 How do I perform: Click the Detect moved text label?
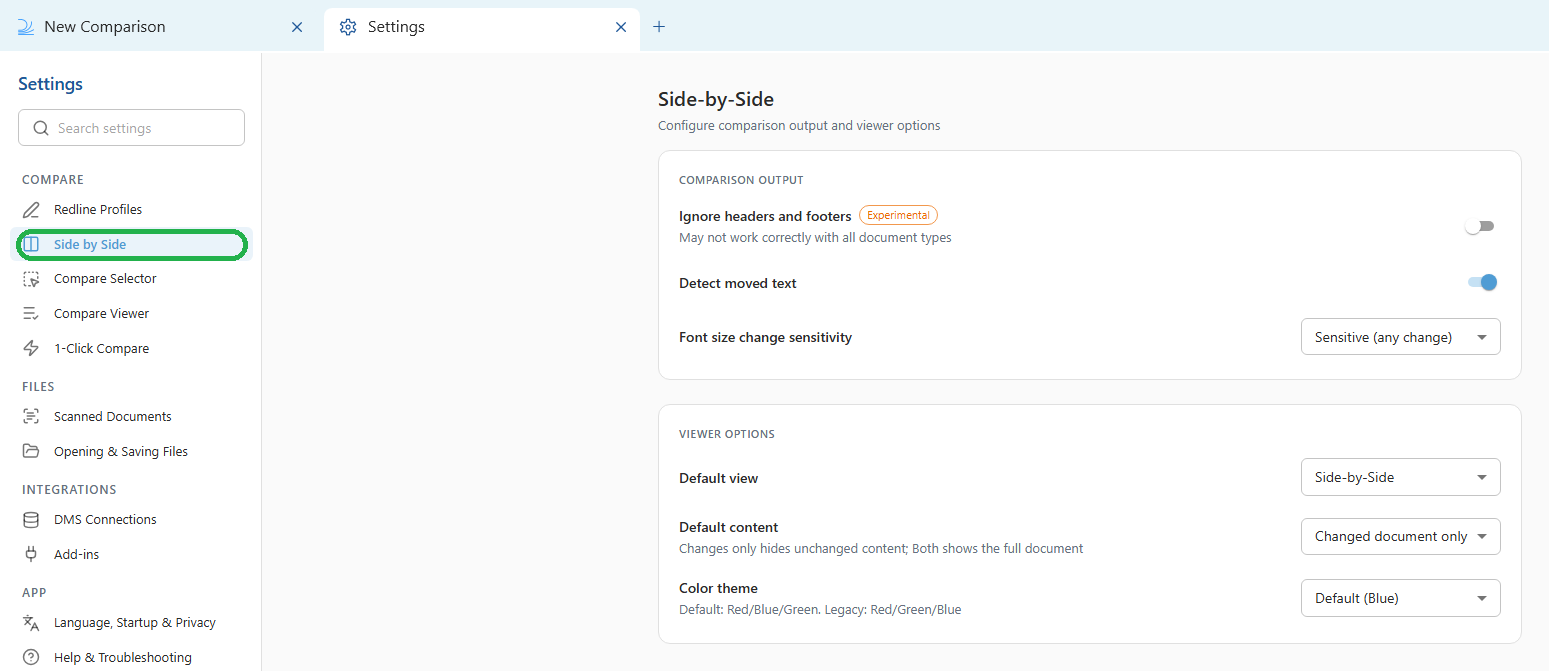pyautogui.click(x=738, y=283)
